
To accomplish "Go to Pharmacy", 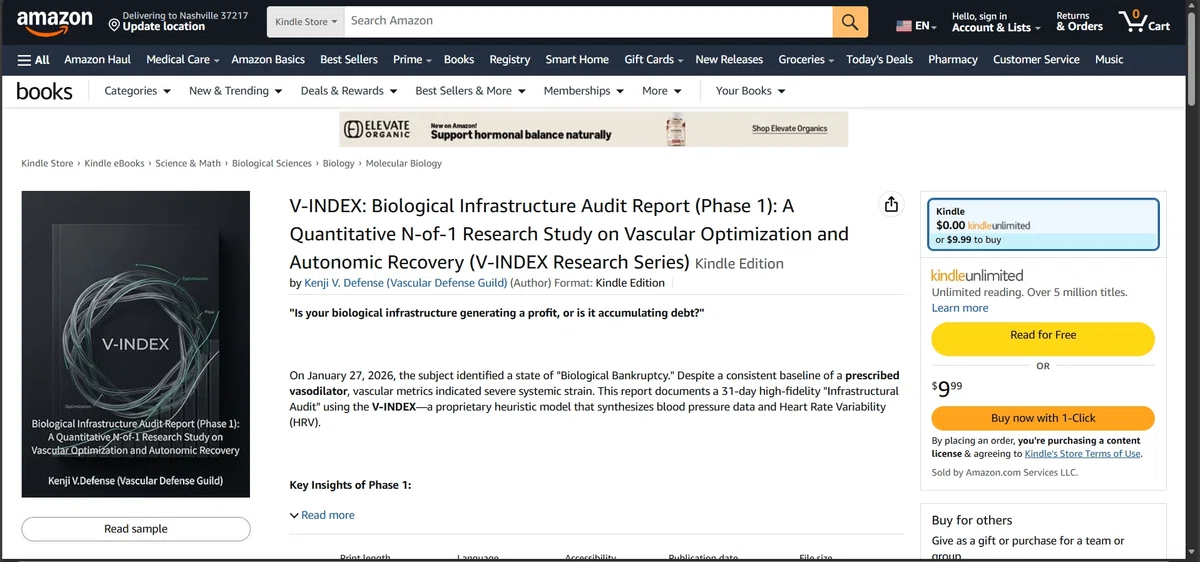I will pos(953,59).
